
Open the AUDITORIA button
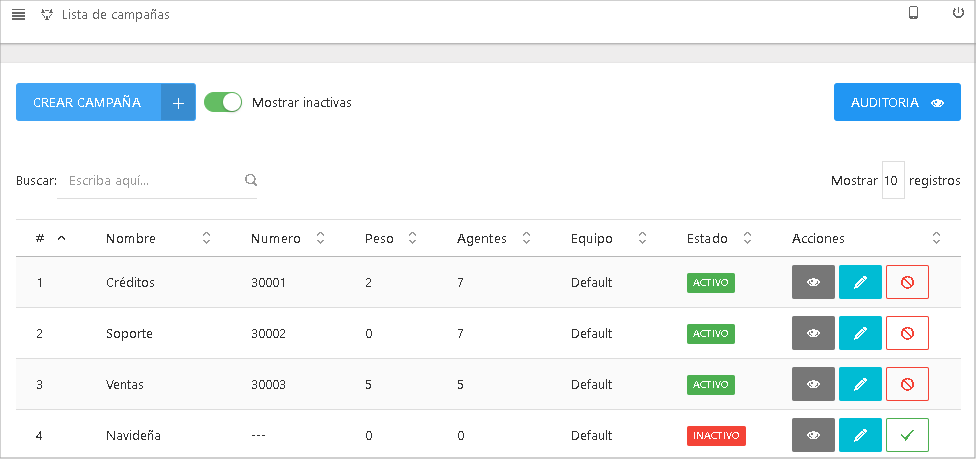897,102
